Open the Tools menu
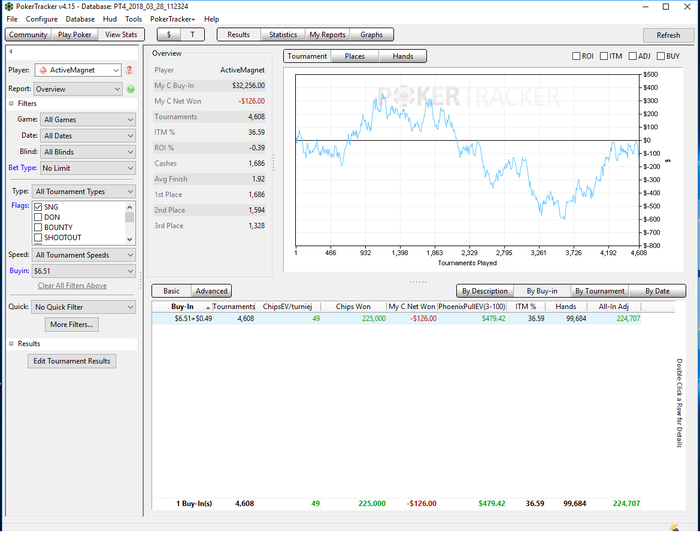700x539 pixels. coord(133,19)
